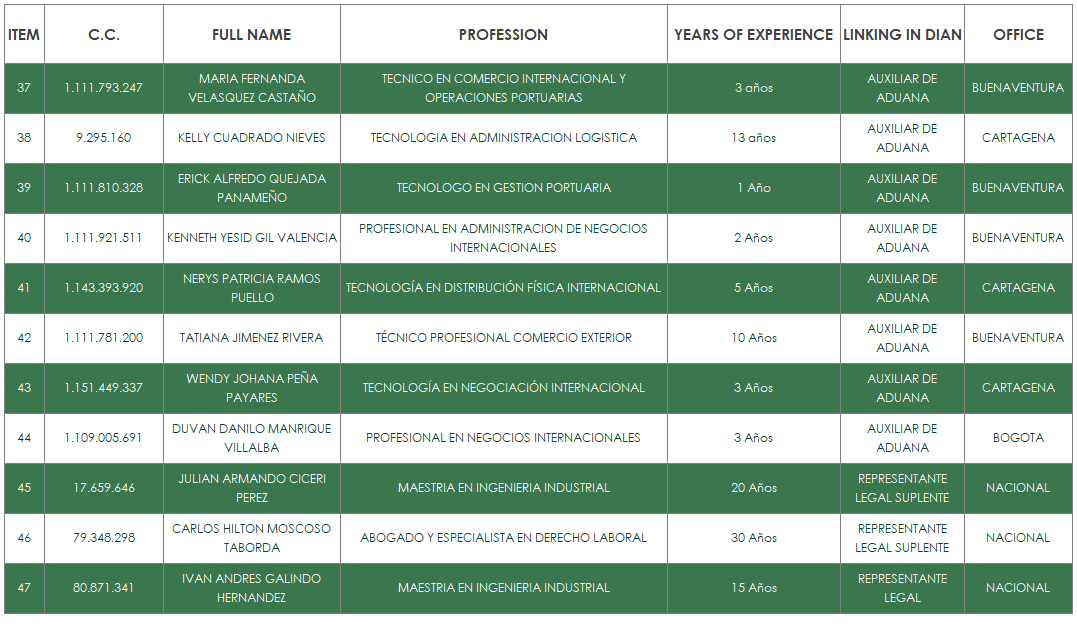Select CARTAGENA office in Nerys Patricia row
1077x627 pixels.
1018,288
